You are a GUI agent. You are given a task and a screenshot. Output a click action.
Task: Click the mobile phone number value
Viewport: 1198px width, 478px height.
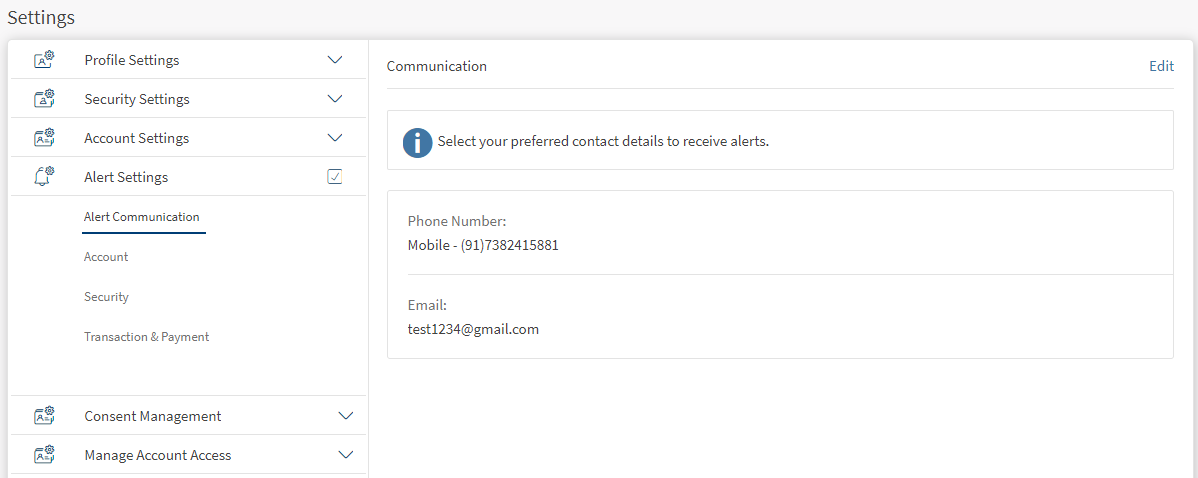point(483,245)
